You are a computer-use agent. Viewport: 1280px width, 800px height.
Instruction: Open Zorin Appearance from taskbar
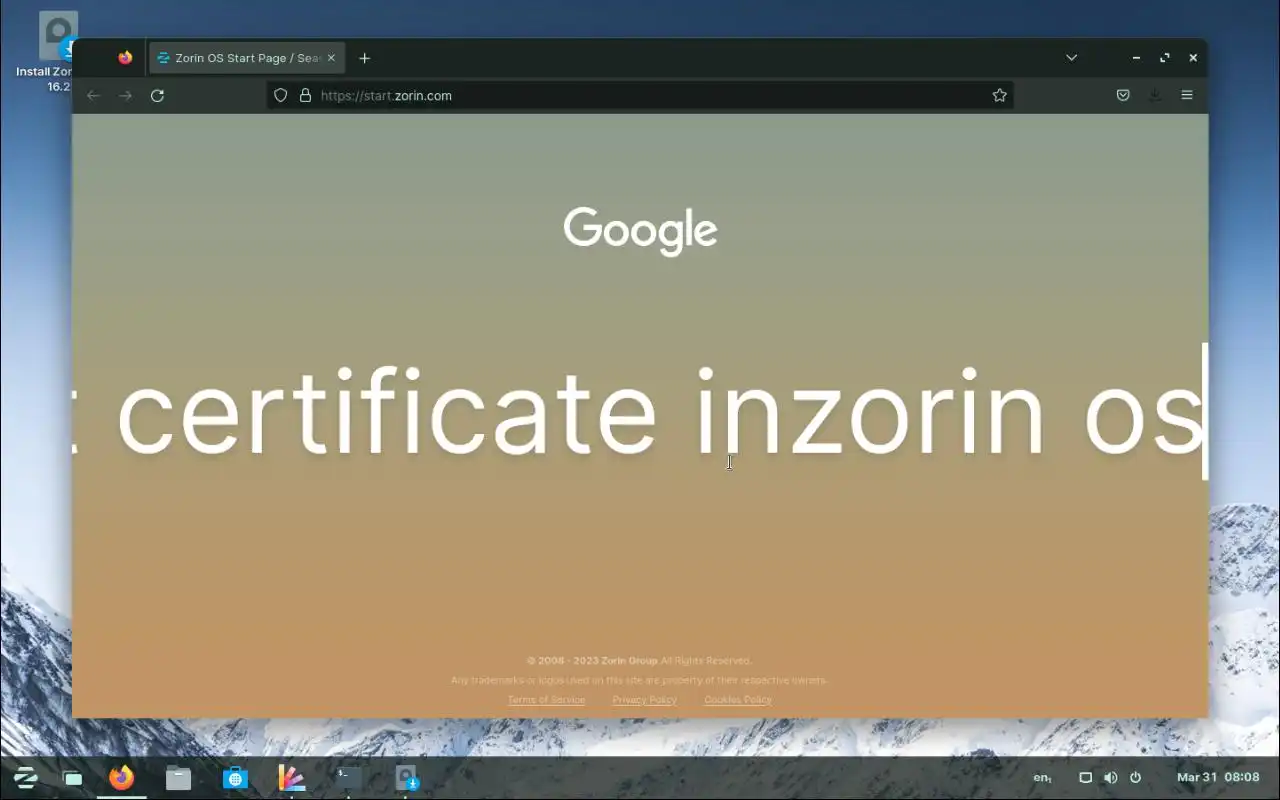(291, 777)
